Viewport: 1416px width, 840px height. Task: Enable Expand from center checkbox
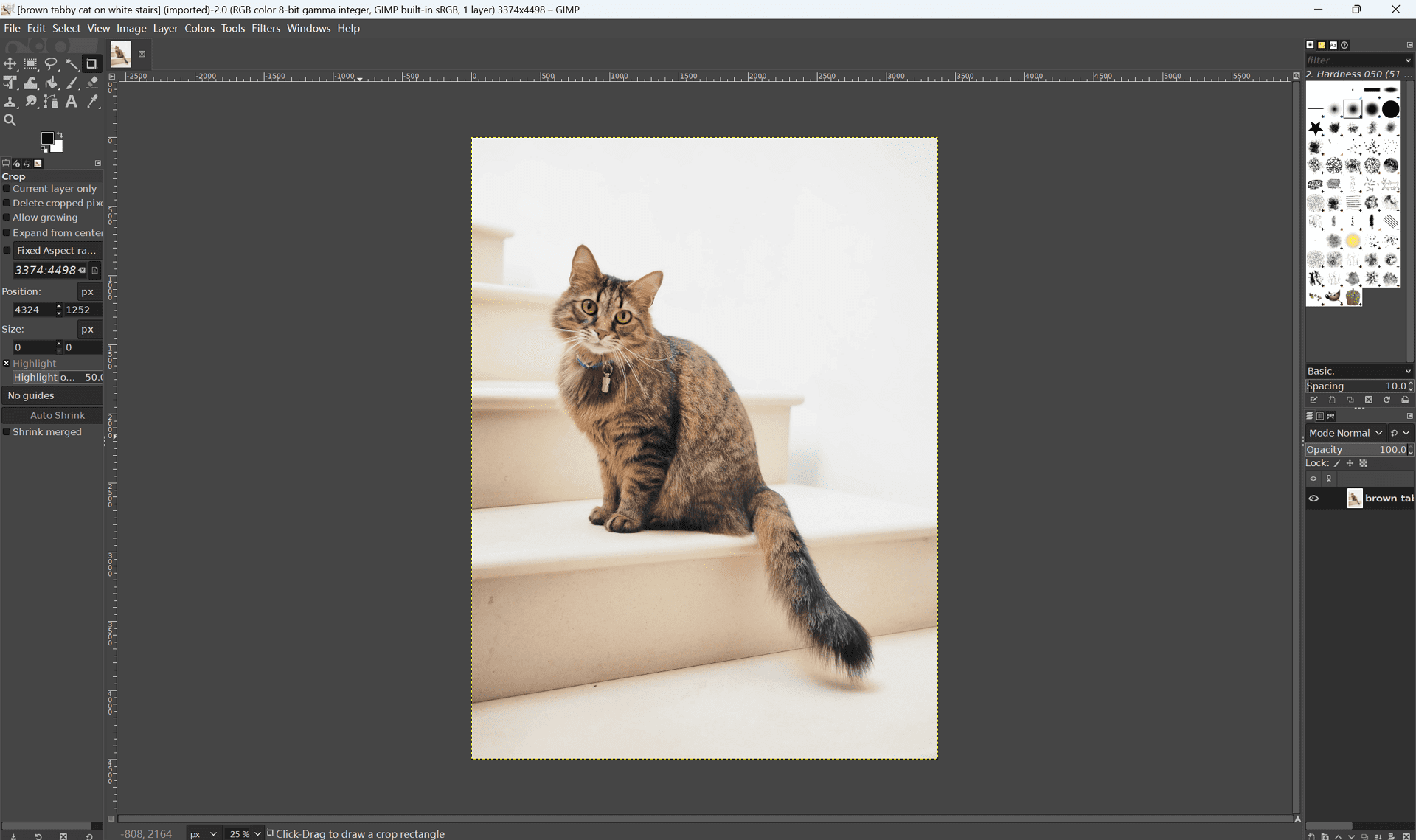tap(7, 233)
